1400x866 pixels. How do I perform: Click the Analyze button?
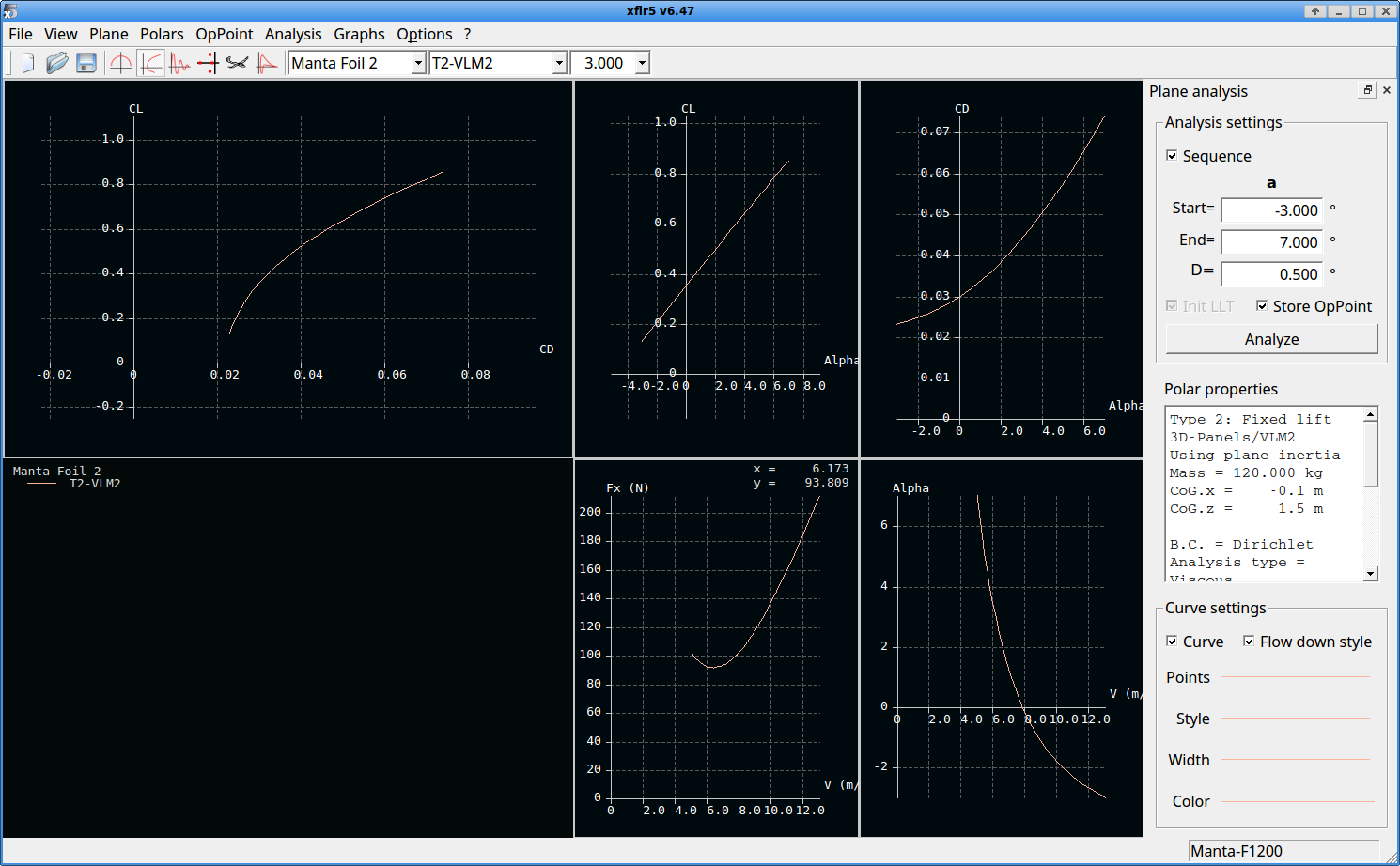click(1271, 339)
